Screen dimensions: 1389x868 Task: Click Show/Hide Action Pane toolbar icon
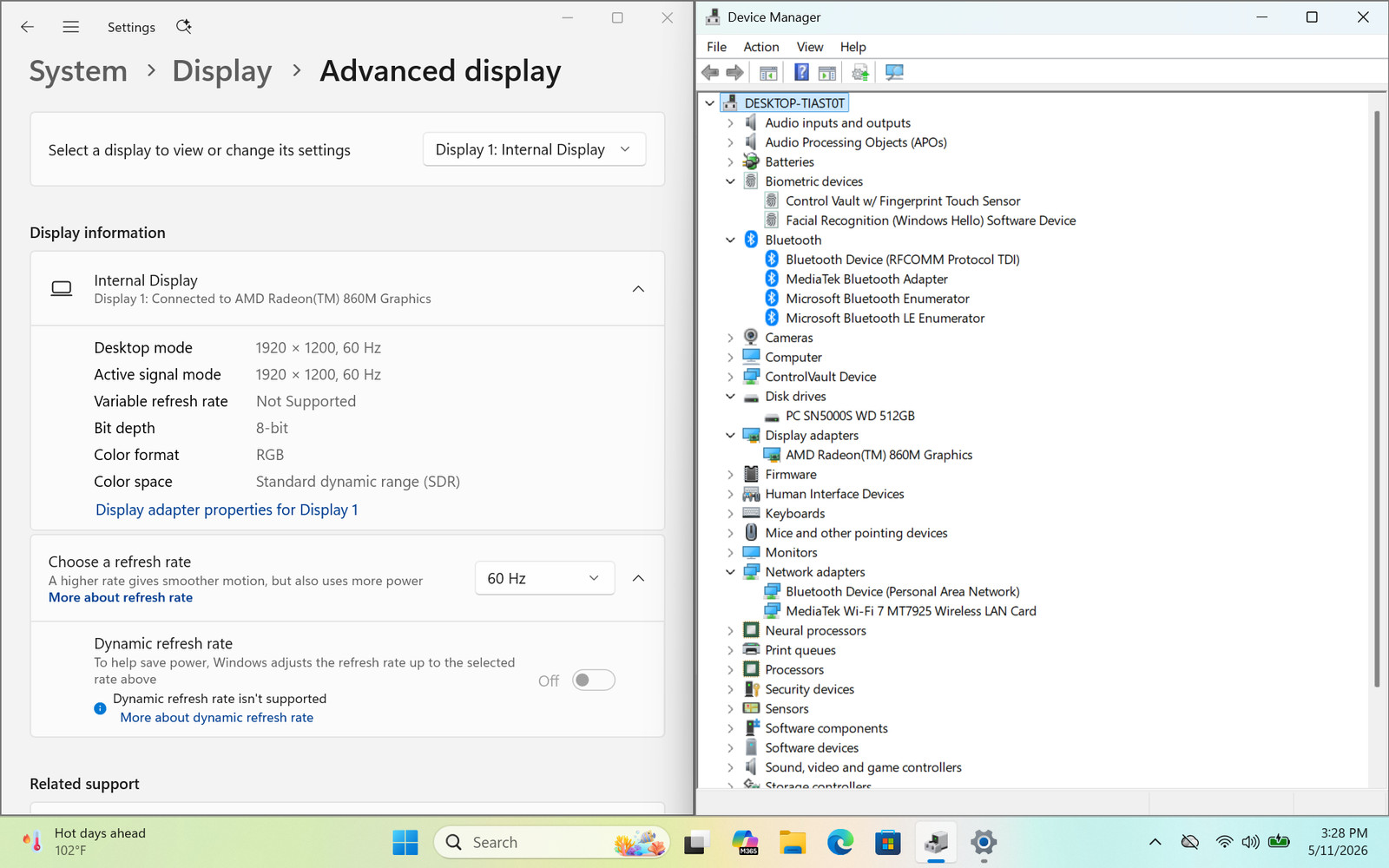point(827,73)
